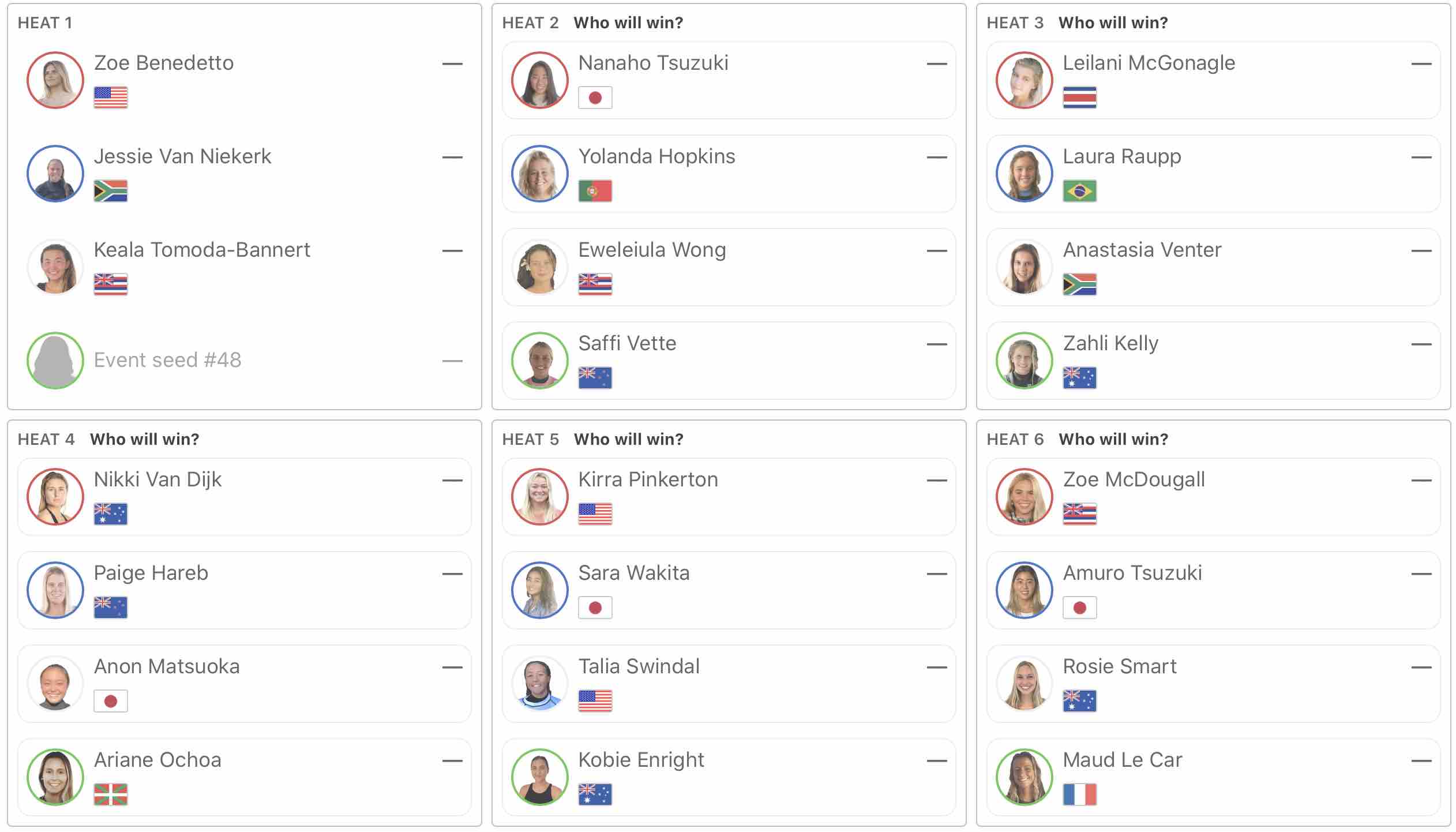Click the South Africa flag under Jessie Van Niekerk
This screenshot has height=832, width=1456.
[x=111, y=191]
